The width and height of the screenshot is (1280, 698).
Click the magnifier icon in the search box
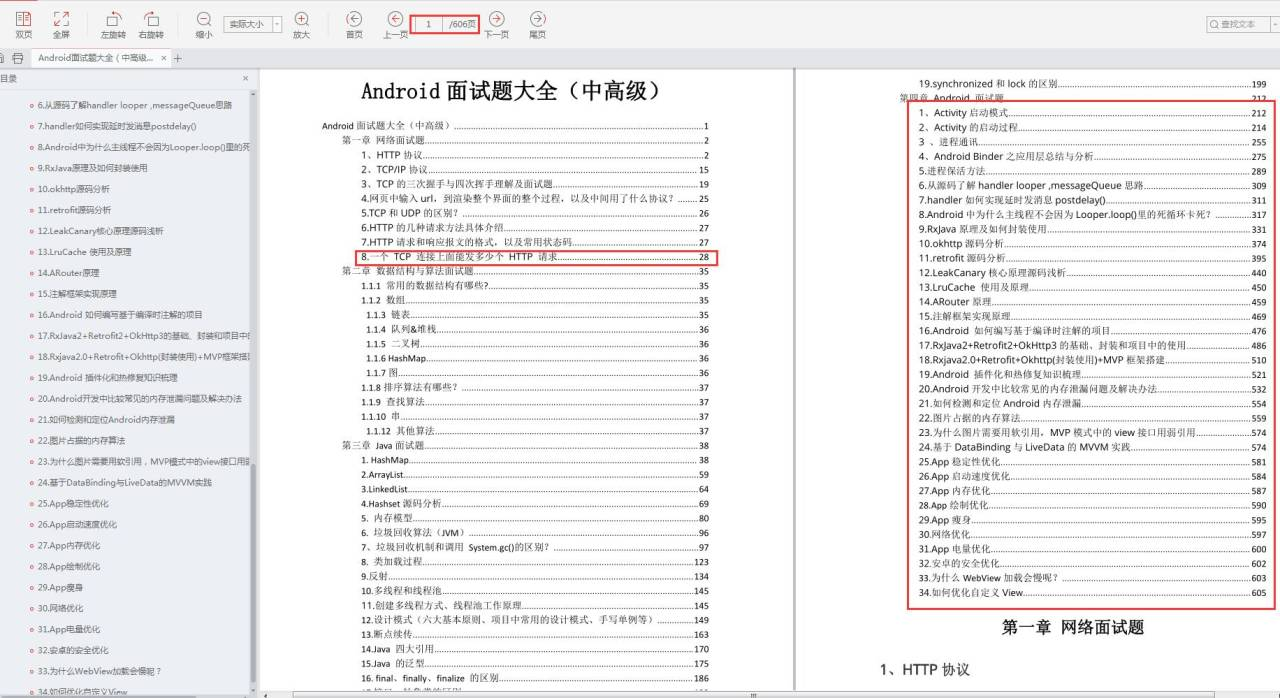point(1214,24)
